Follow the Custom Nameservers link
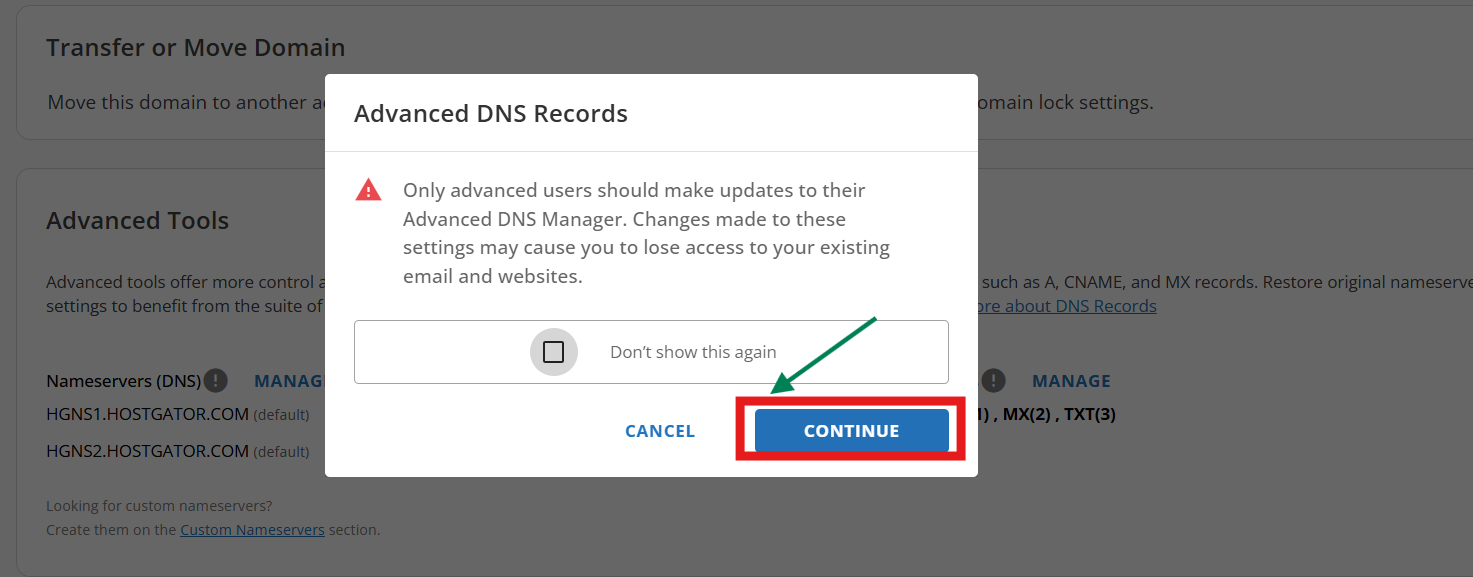The image size is (1473, 577). (x=252, y=530)
